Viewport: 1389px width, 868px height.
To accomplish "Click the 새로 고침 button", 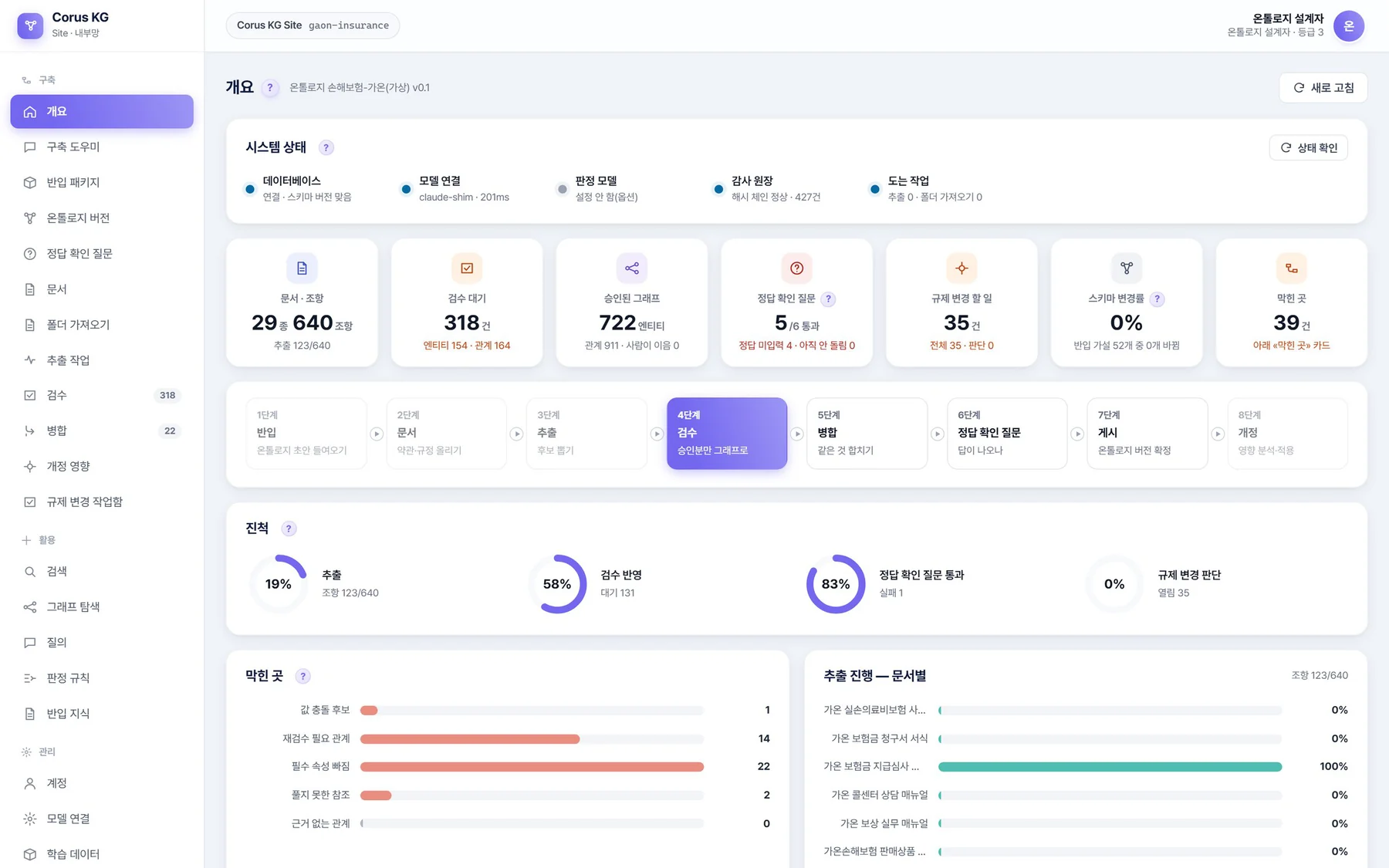I will (1323, 88).
